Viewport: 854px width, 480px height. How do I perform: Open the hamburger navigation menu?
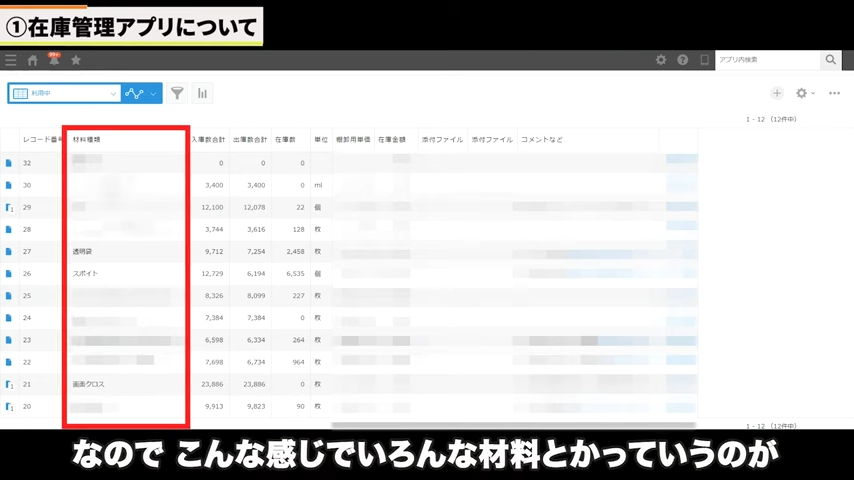11,60
